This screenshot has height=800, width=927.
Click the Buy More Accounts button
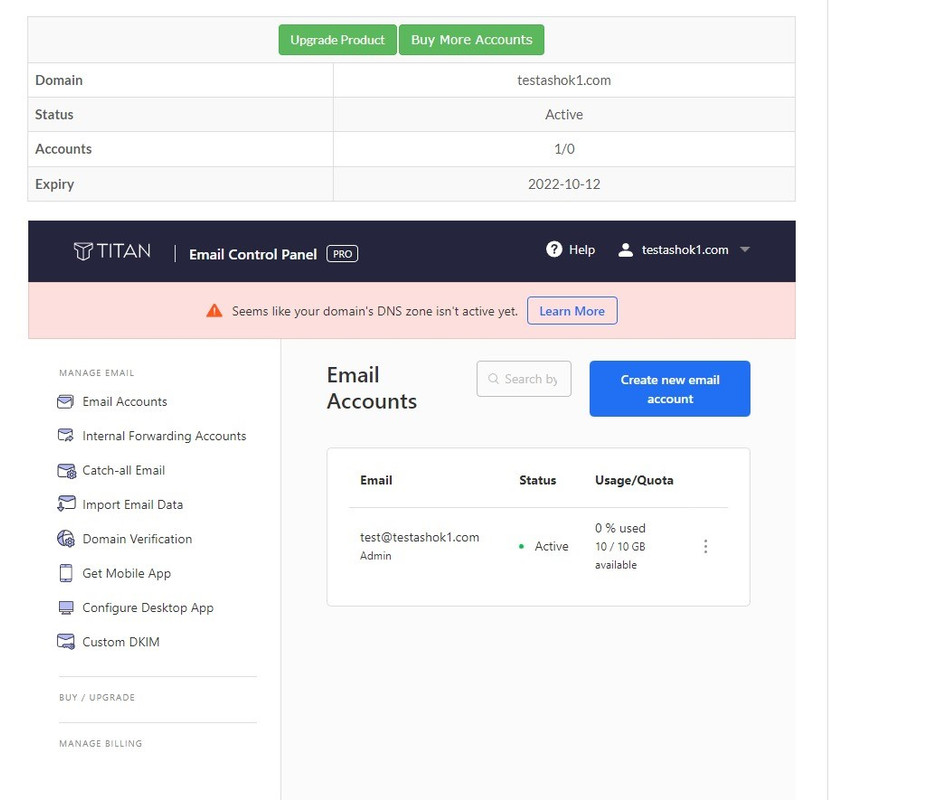click(472, 40)
